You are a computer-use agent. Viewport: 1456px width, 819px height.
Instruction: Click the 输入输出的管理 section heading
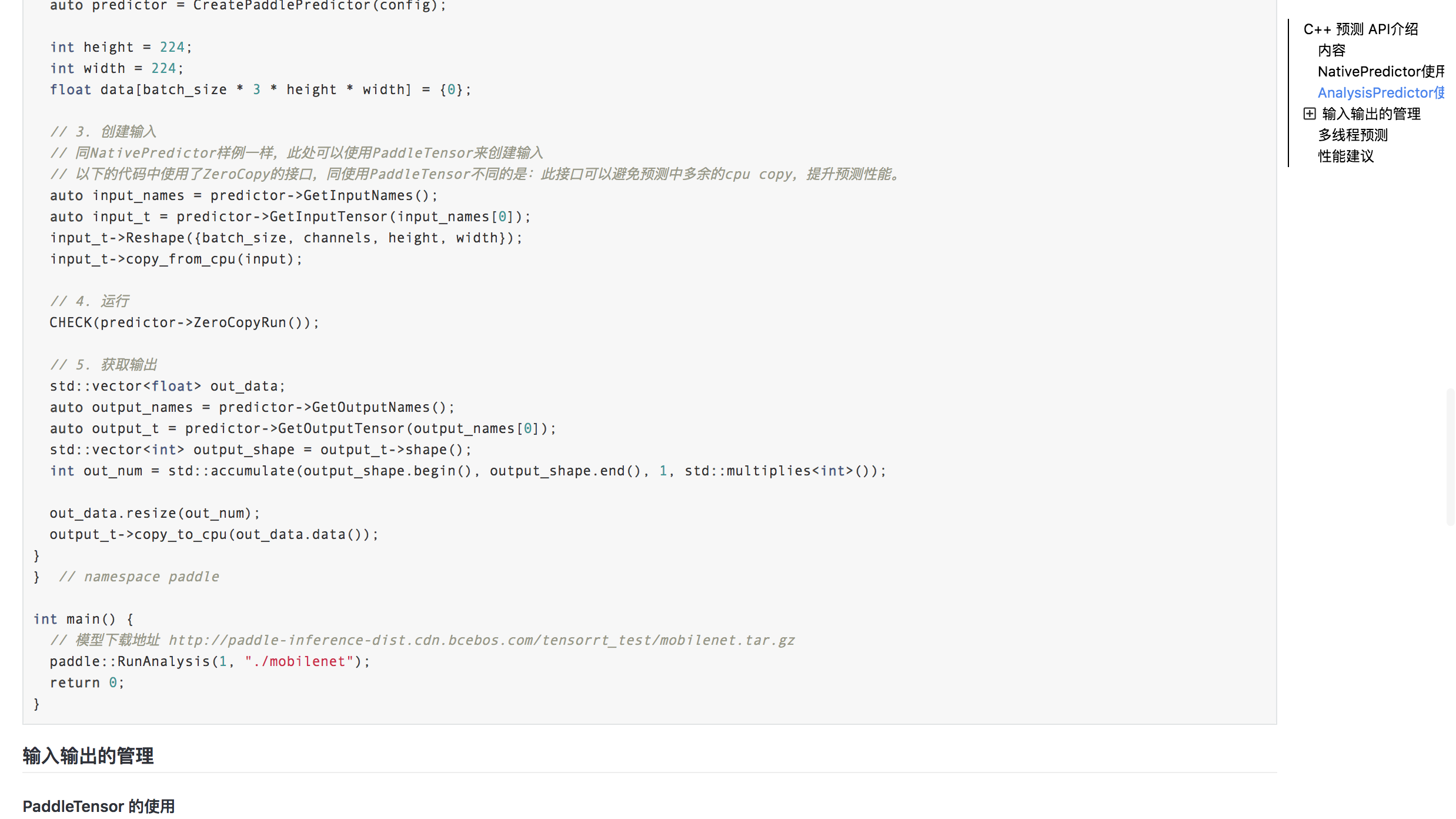[88, 756]
